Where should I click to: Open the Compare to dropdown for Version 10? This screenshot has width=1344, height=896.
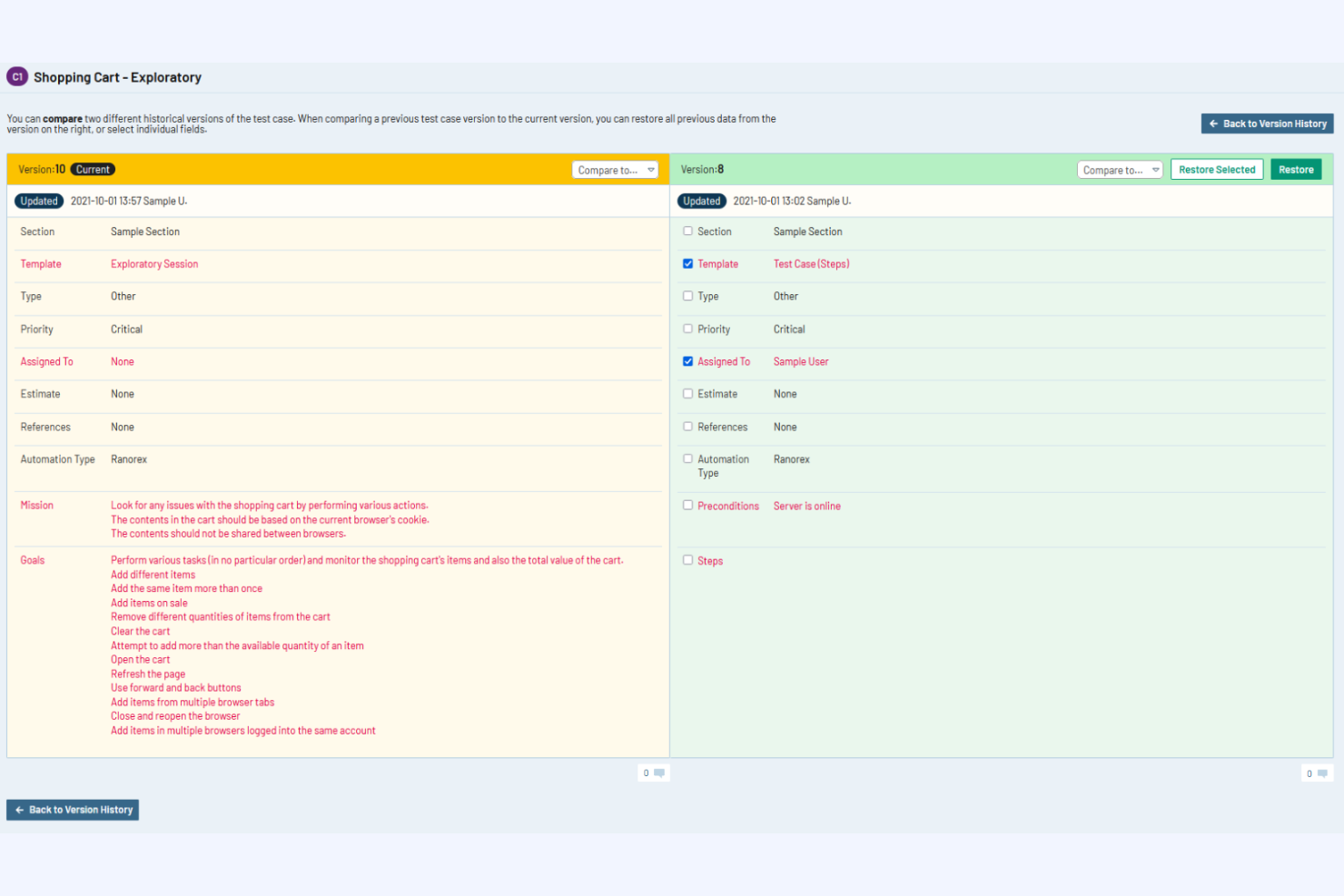click(x=615, y=169)
